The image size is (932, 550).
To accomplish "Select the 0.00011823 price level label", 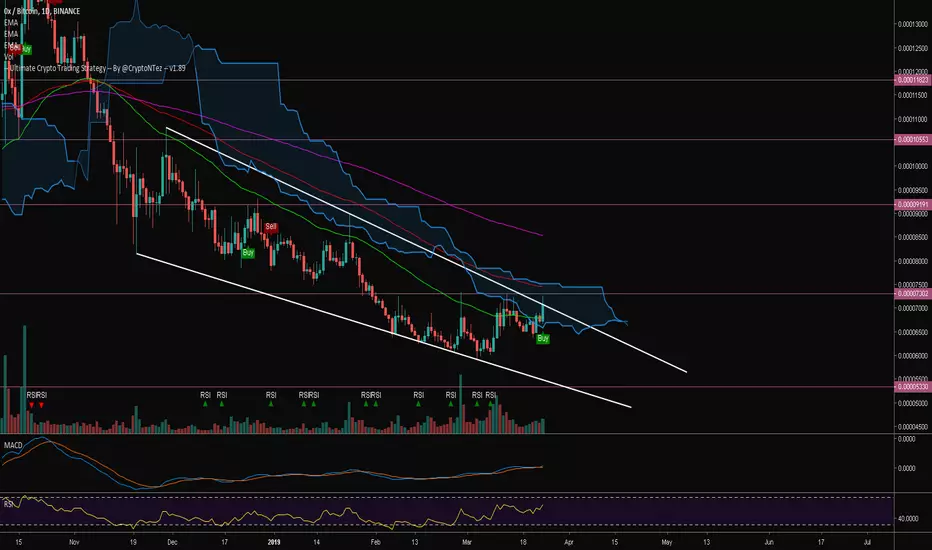I will pos(912,80).
